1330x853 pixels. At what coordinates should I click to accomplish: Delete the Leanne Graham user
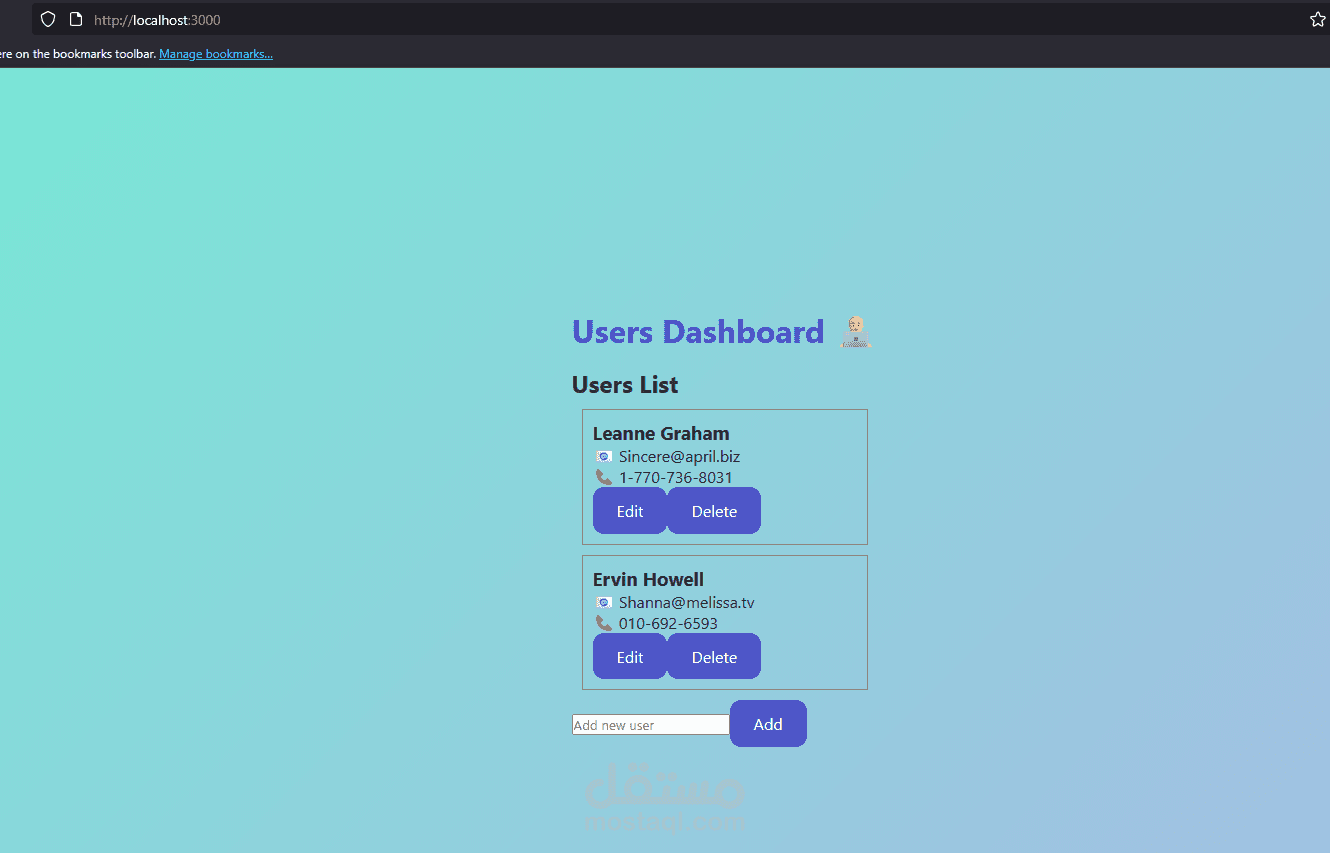click(713, 510)
